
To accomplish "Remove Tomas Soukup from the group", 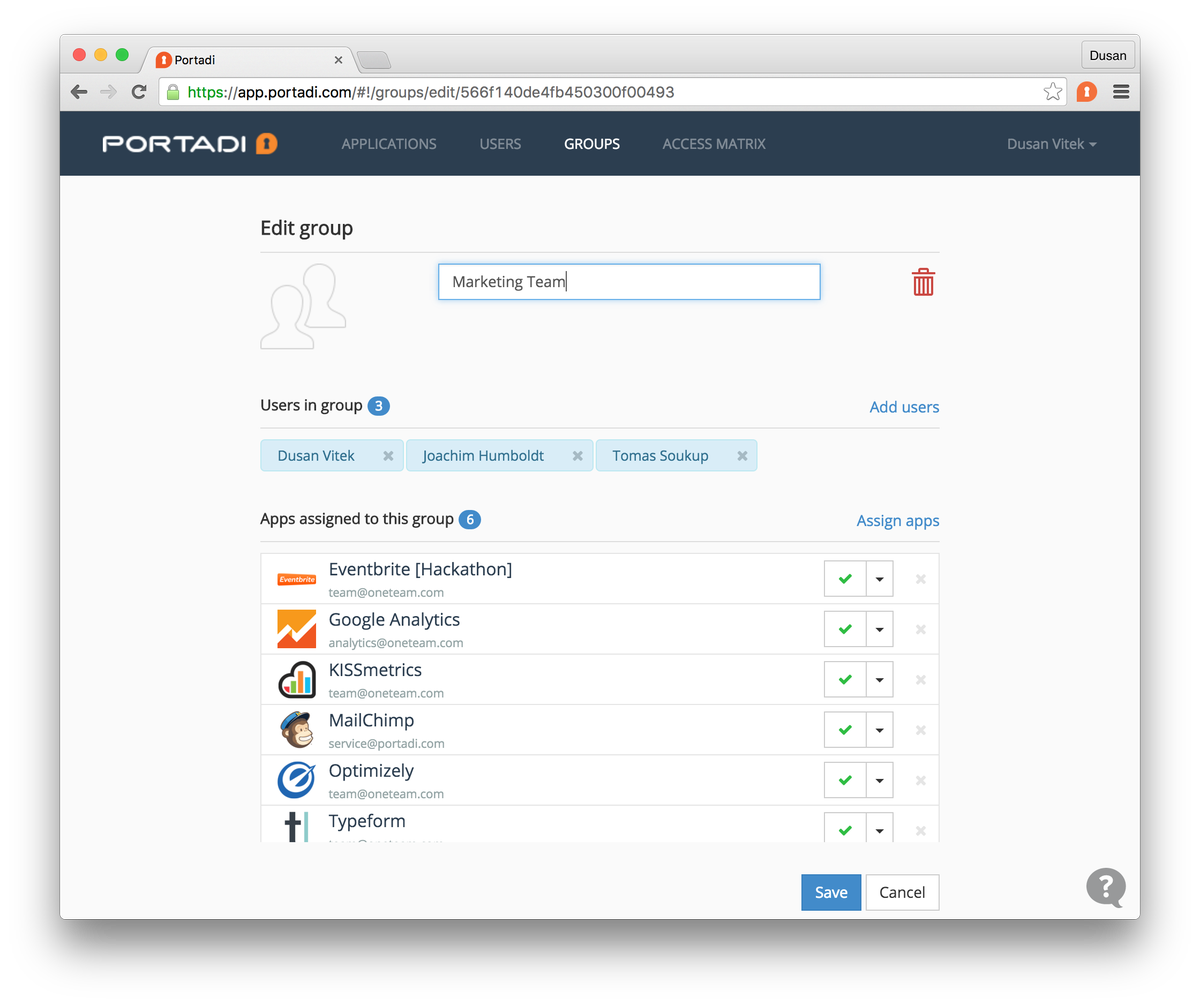I will [x=742, y=456].
